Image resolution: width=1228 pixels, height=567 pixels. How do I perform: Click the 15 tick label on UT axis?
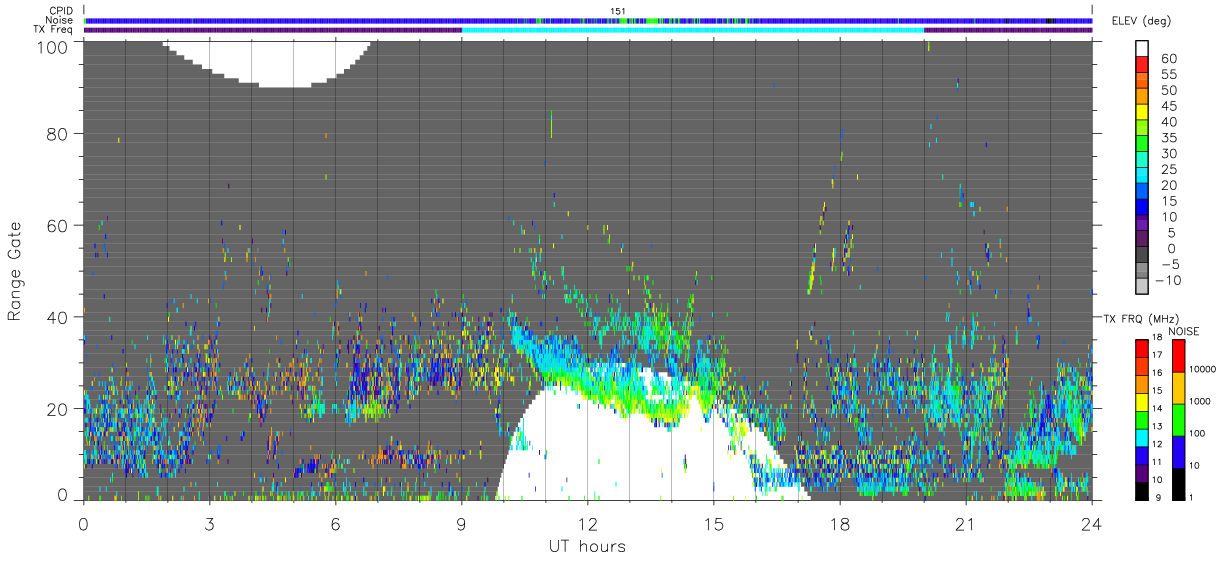pyautogui.click(x=713, y=523)
